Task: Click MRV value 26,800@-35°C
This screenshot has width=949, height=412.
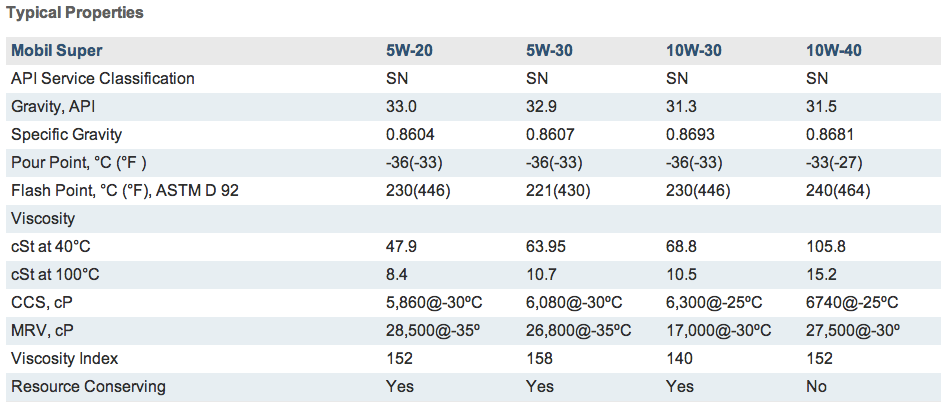Action: coord(579,330)
